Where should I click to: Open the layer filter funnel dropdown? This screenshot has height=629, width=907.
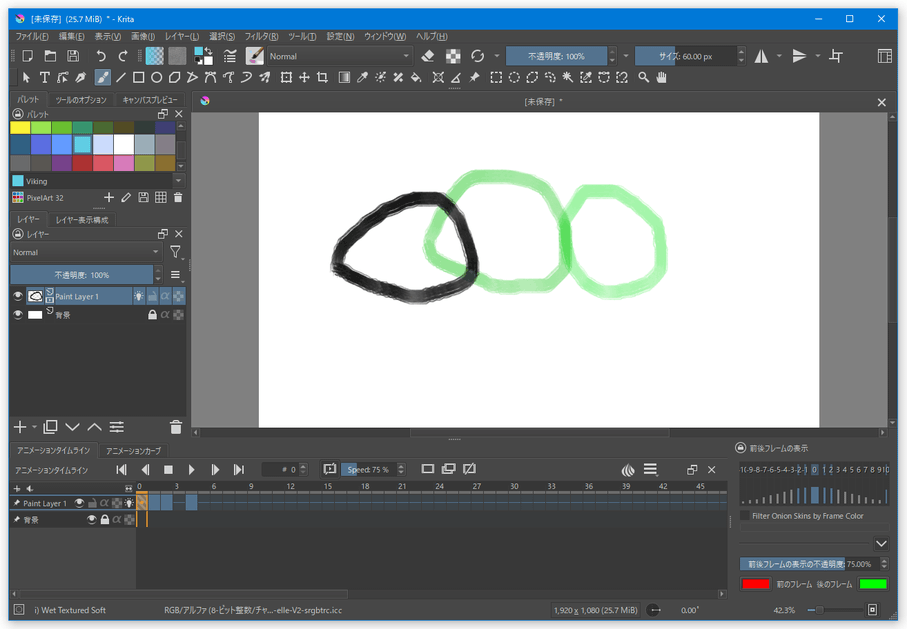coord(175,252)
